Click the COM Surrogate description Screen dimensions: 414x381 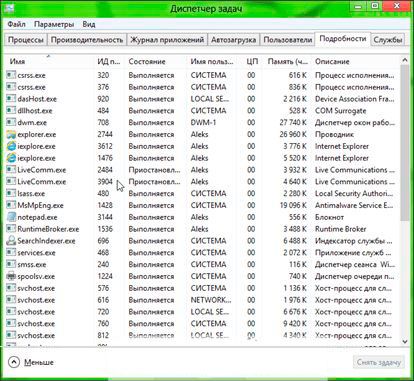point(340,111)
